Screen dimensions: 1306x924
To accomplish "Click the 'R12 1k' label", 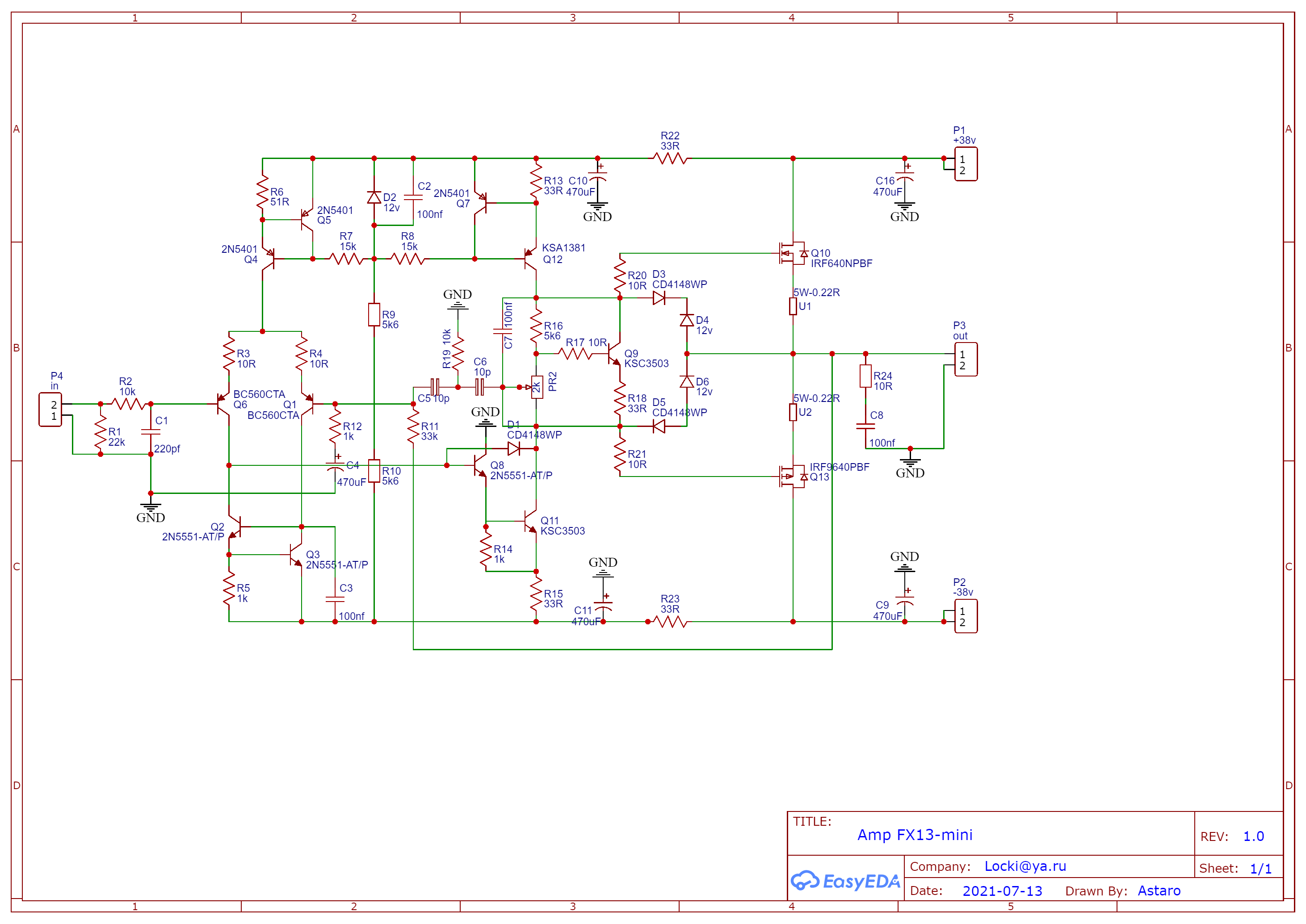I will [x=352, y=431].
